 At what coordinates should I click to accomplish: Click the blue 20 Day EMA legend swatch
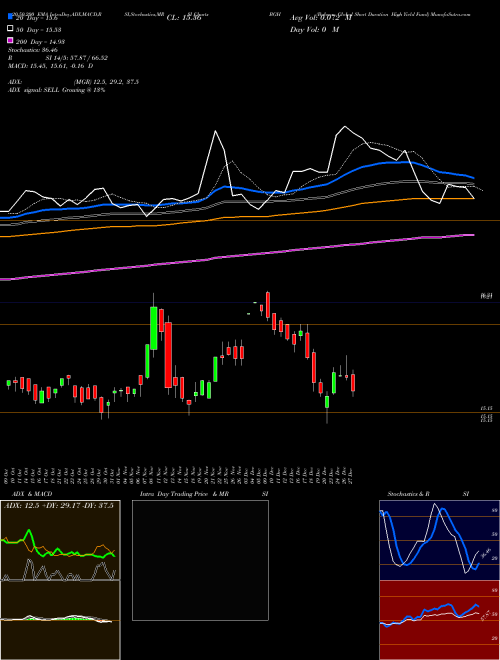[10, 17]
